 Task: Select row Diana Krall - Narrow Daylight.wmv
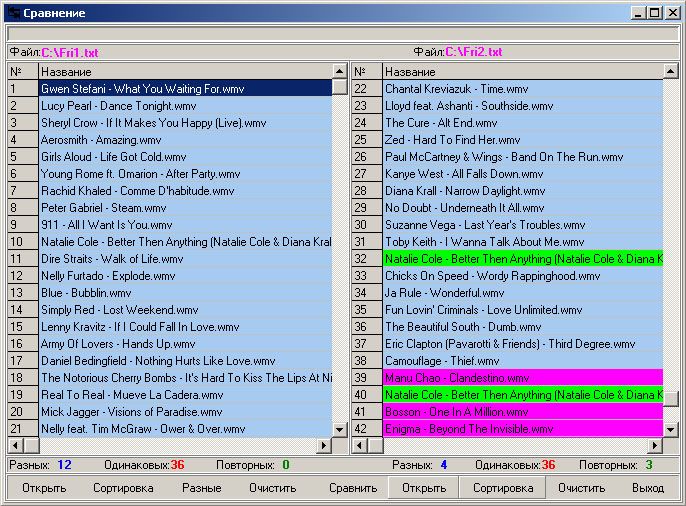(x=523, y=191)
